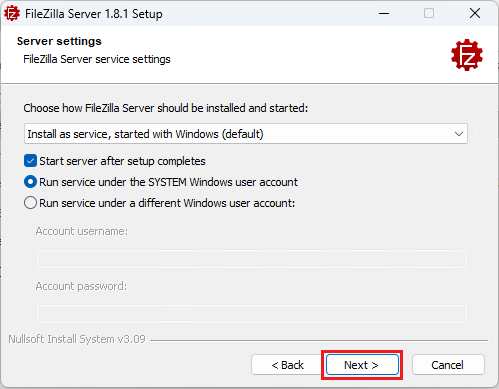The width and height of the screenshot is (499, 389).
Task: Click the chevron arrow of the install combo box
Action: tap(459, 134)
